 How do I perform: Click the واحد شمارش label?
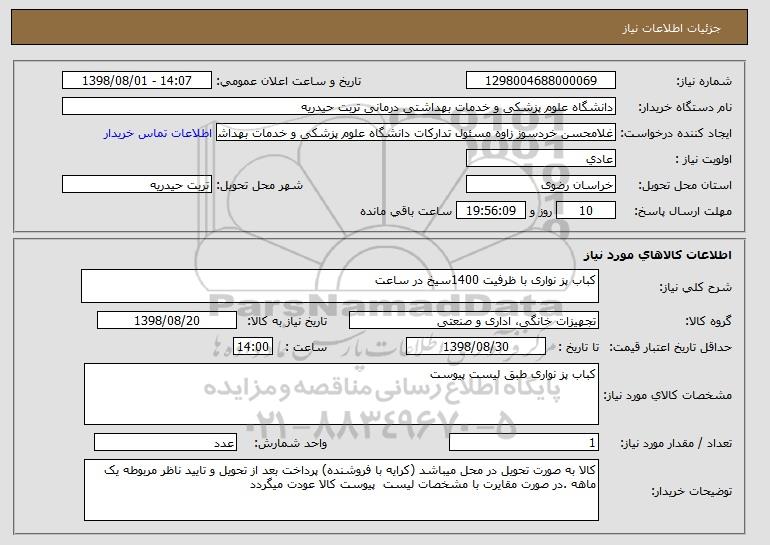(290, 443)
